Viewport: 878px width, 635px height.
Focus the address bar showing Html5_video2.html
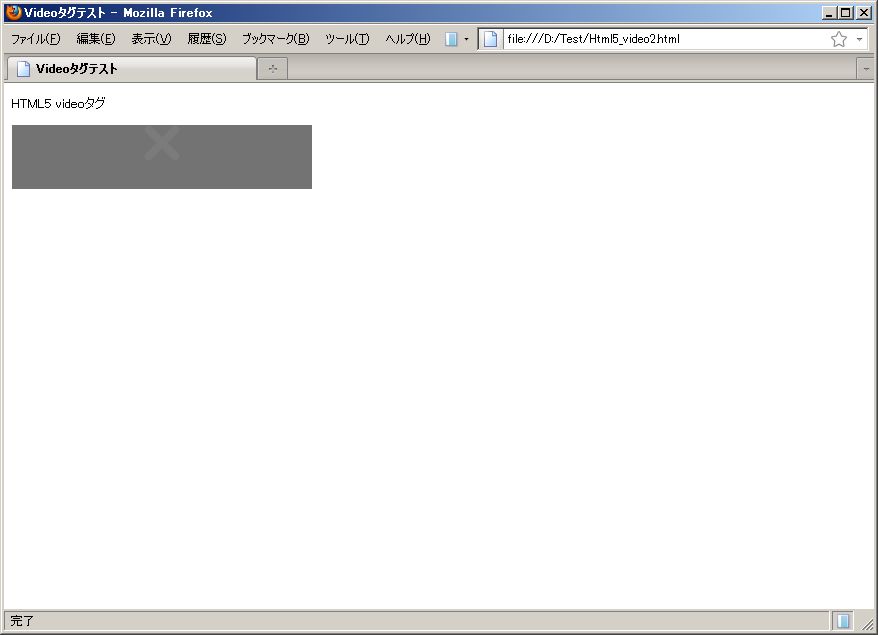(x=660, y=39)
